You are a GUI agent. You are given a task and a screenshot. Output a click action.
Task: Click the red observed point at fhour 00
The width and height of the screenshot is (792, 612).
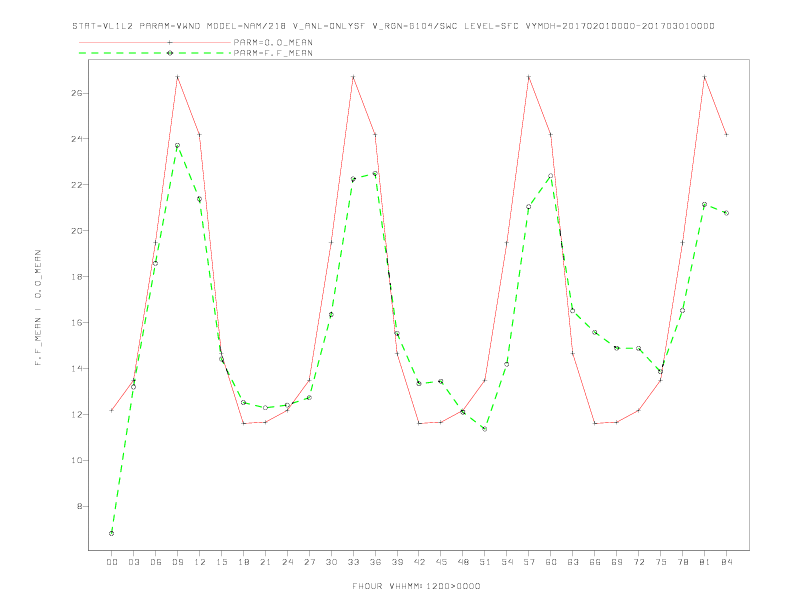click(112, 410)
